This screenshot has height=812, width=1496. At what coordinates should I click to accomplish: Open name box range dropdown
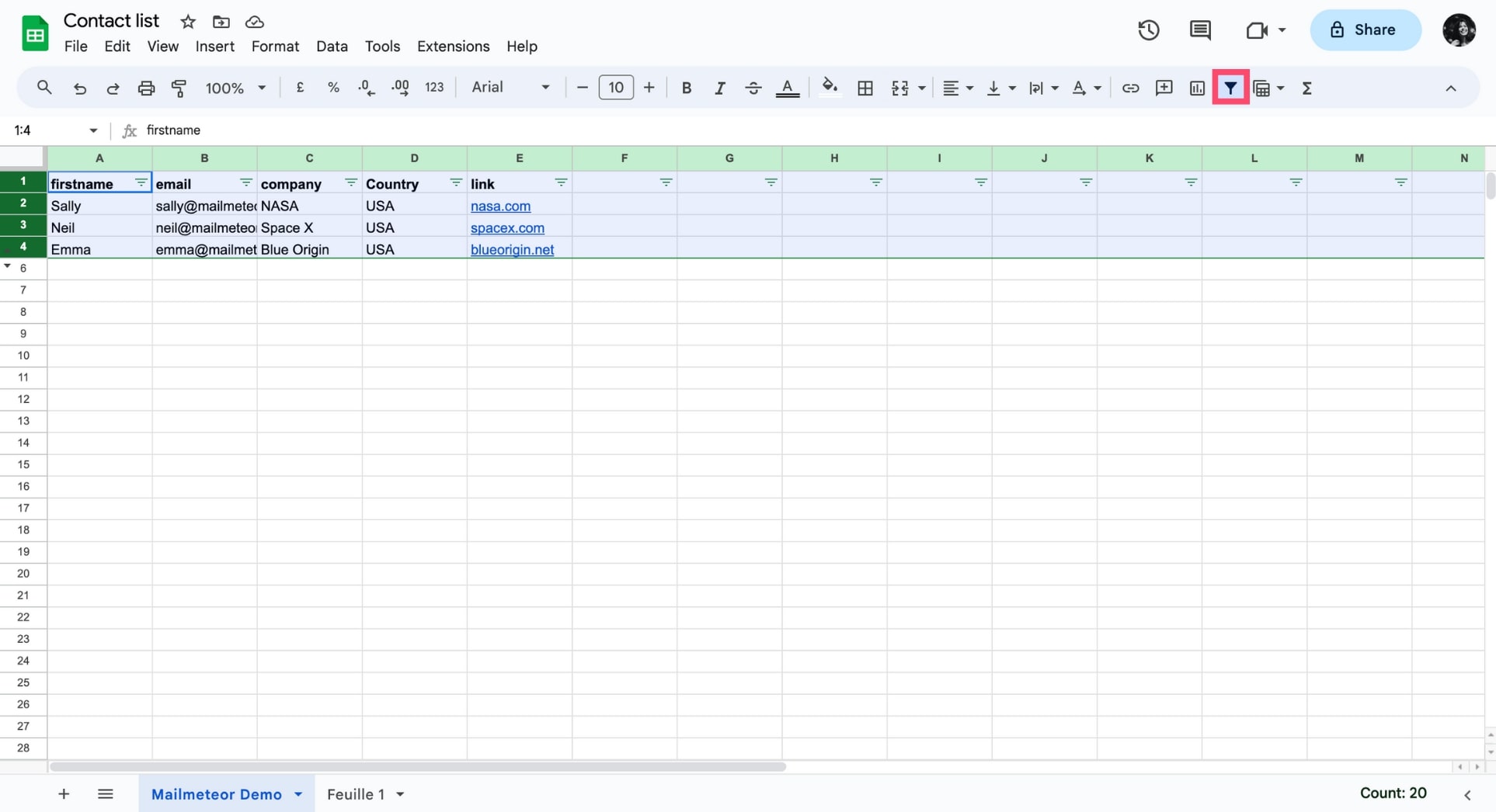pos(93,130)
